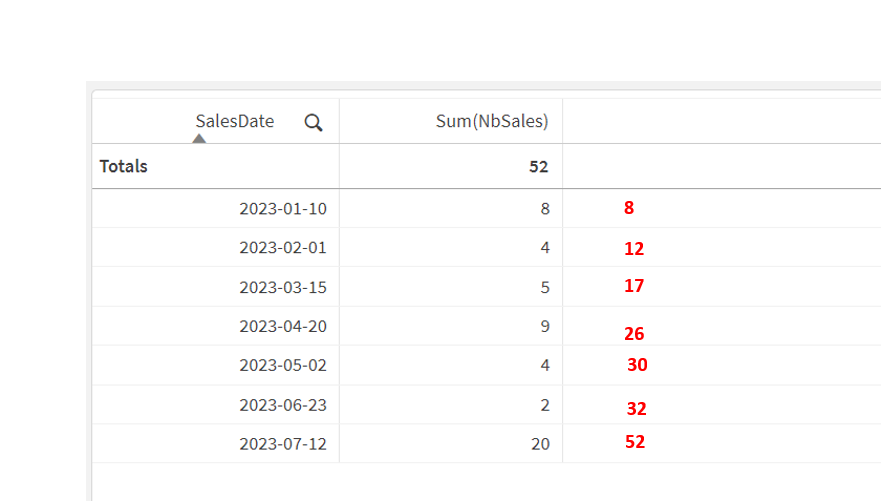Click the Sum(NbSales) value 9
Screen dimensions: 881x501
[545, 326]
